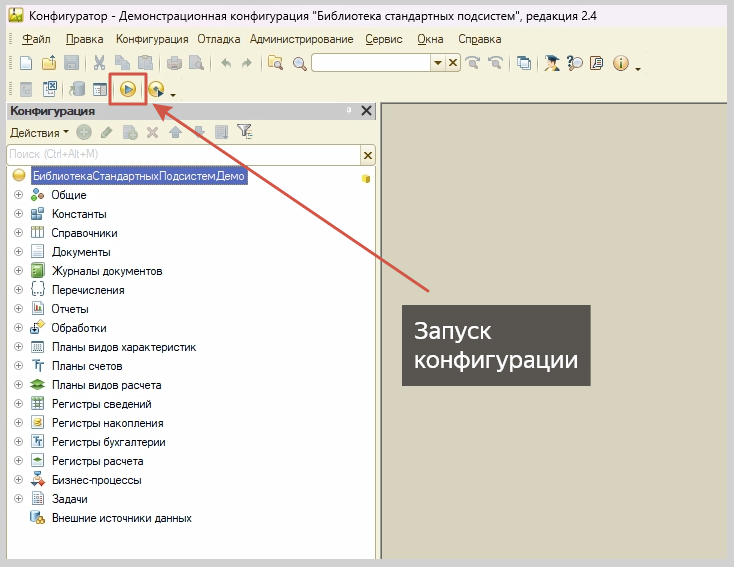Expand the Справочники tree node
The width and height of the screenshot is (734, 567).
click(x=18, y=233)
